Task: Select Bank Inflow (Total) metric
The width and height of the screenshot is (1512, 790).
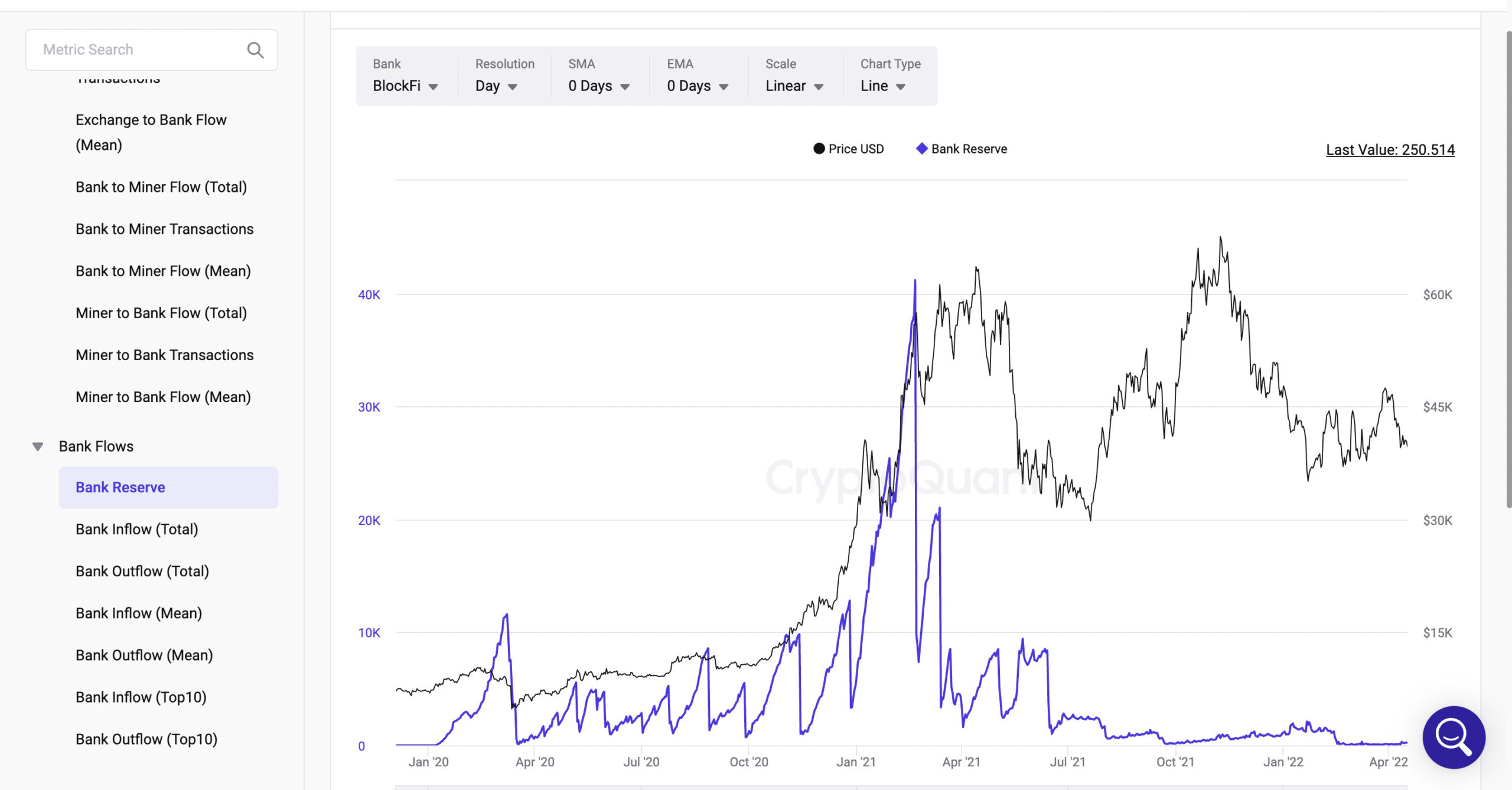Action: coord(137,530)
